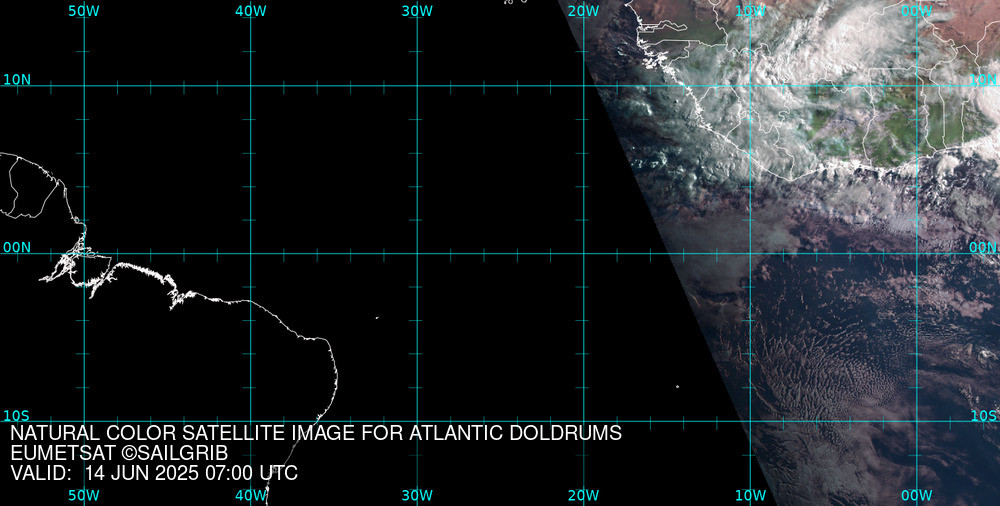Click the 10W label on the bottom axis

(x=751, y=496)
